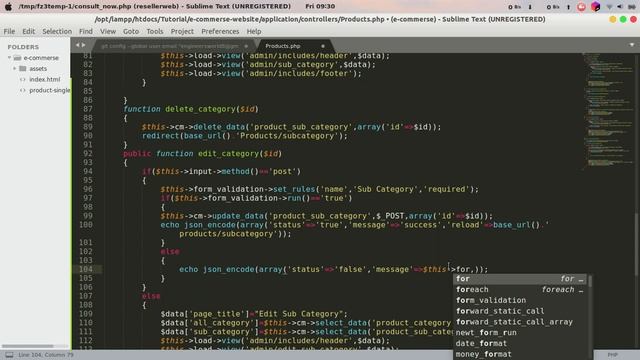Click line number 92 in the gutter

(88, 153)
